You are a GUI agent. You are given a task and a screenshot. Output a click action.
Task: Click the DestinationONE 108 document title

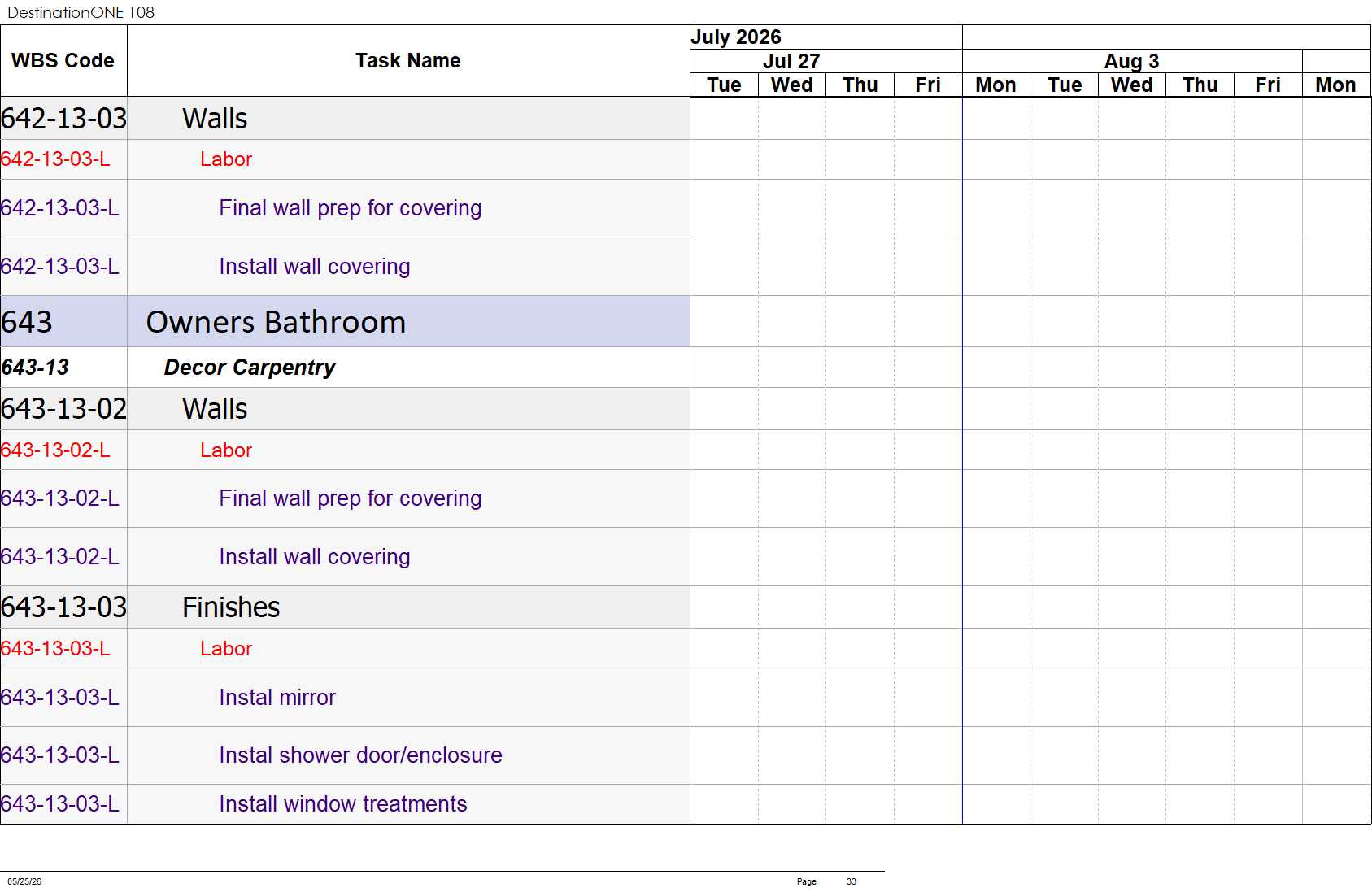(81, 12)
